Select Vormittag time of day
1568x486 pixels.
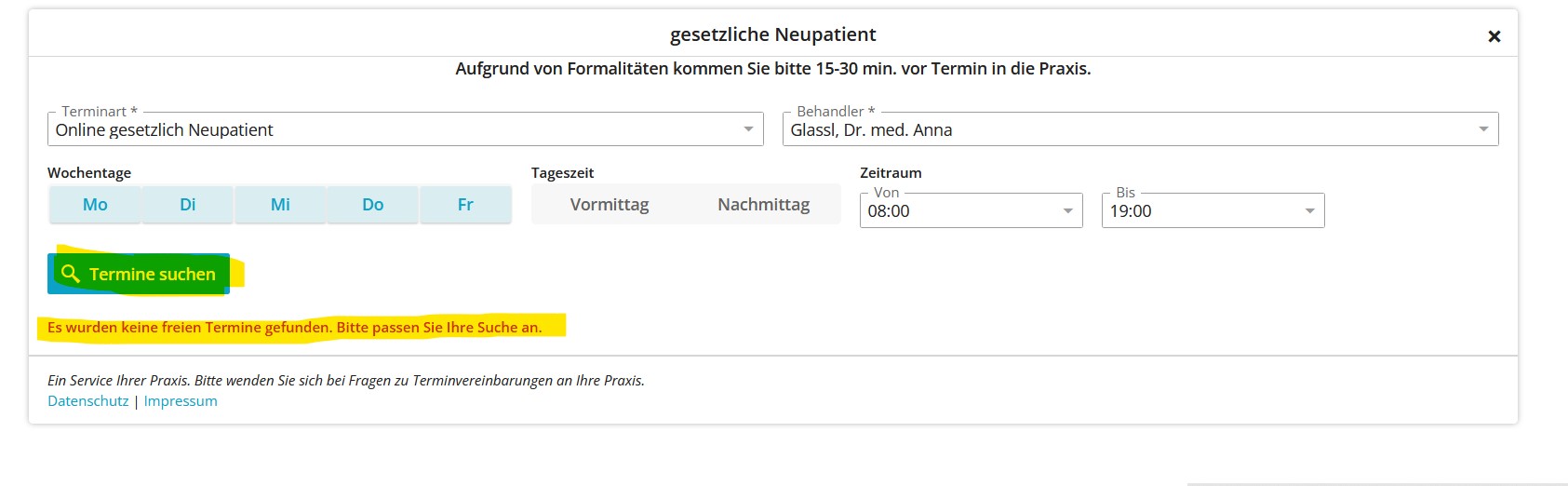[x=610, y=205]
